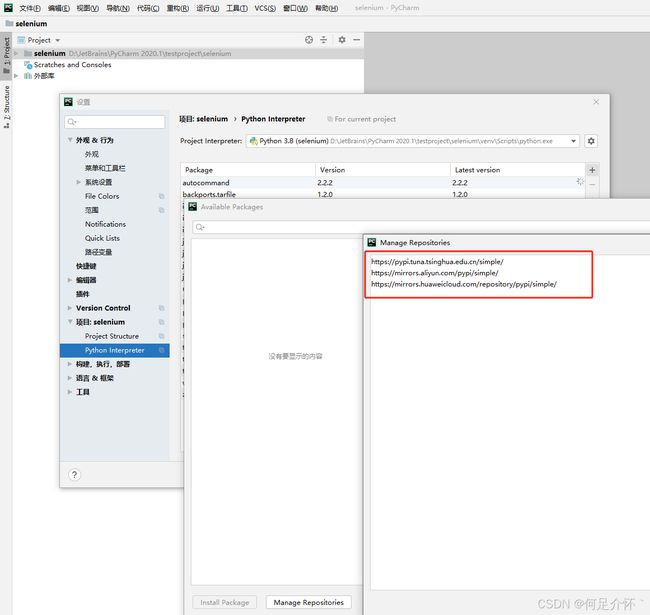This screenshot has height=615, width=650.
Task: Expand the 外部库 tree node
Action: click(16, 76)
